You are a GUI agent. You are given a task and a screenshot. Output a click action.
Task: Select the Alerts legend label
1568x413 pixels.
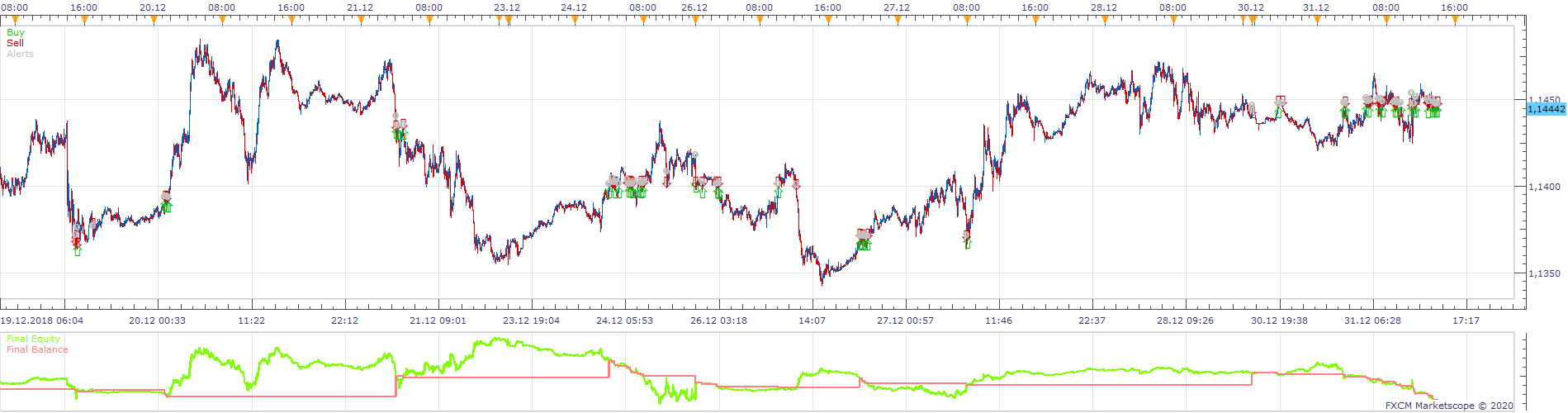[x=20, y=54]
